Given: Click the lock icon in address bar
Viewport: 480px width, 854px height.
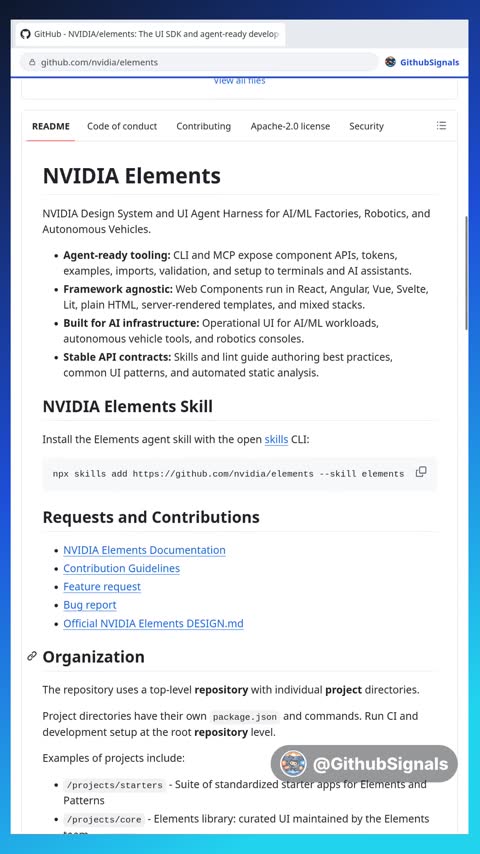Looking at the screenshot, I should click(32, 63).
